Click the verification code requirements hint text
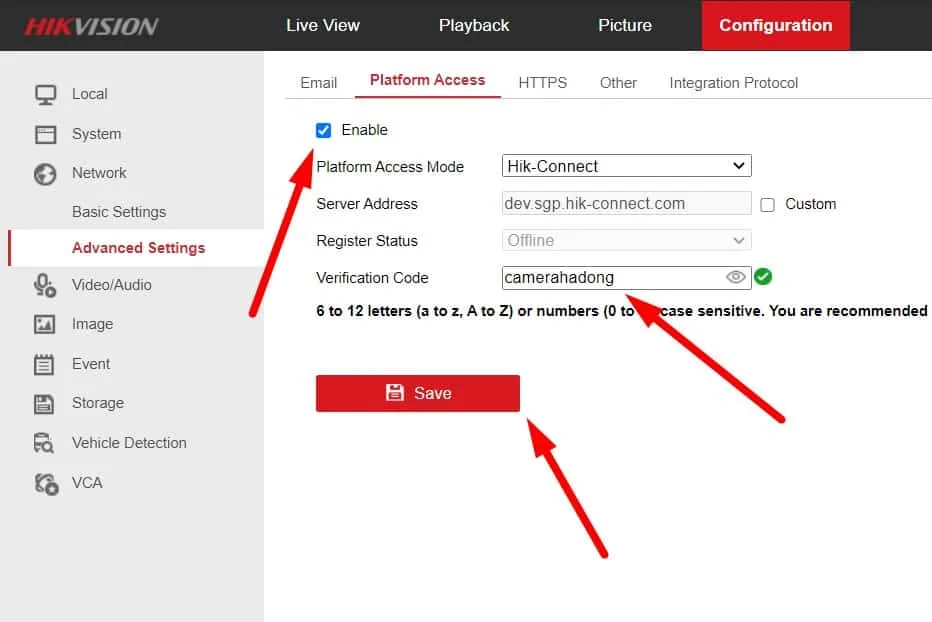Screen dimensions: 932x622 click(622, 311)
